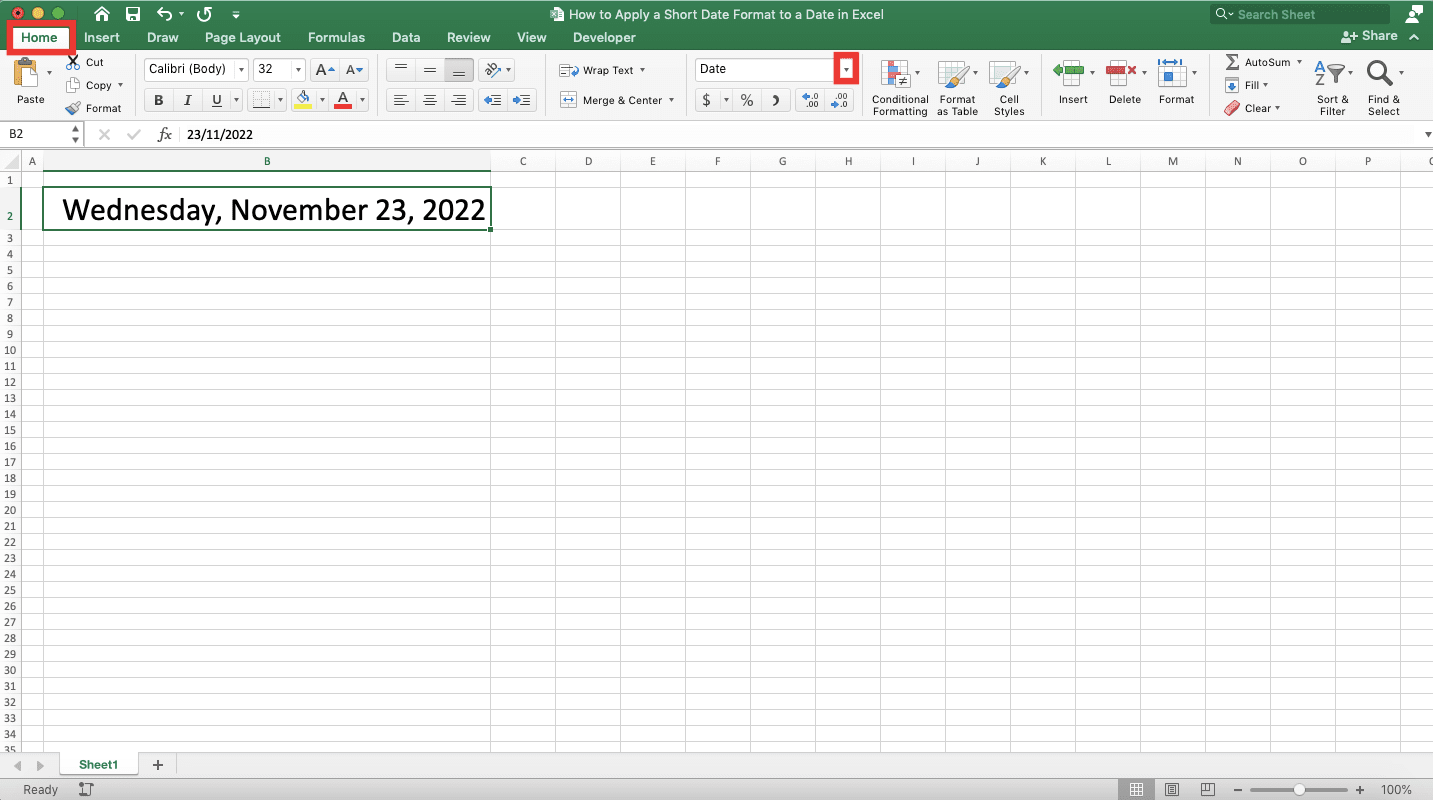Toggle Bold formatting
This screenshot has width=1433, height=800.
click(x=158, y=100)
